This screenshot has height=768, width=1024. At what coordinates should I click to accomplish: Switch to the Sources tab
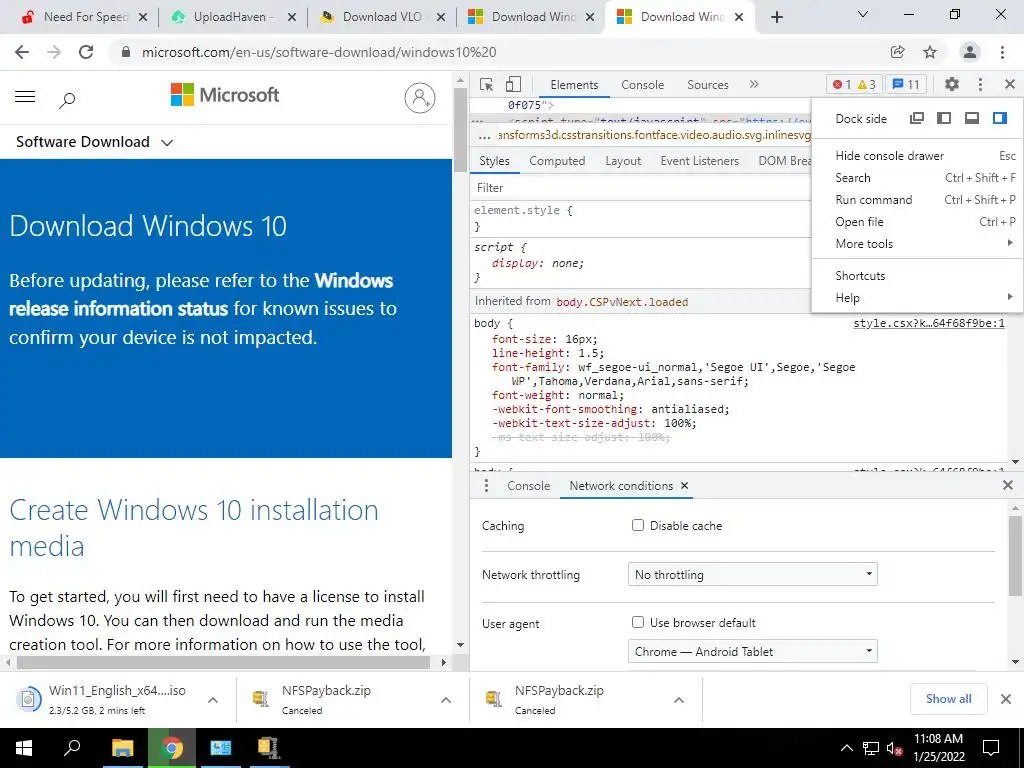tap(708, 85)
